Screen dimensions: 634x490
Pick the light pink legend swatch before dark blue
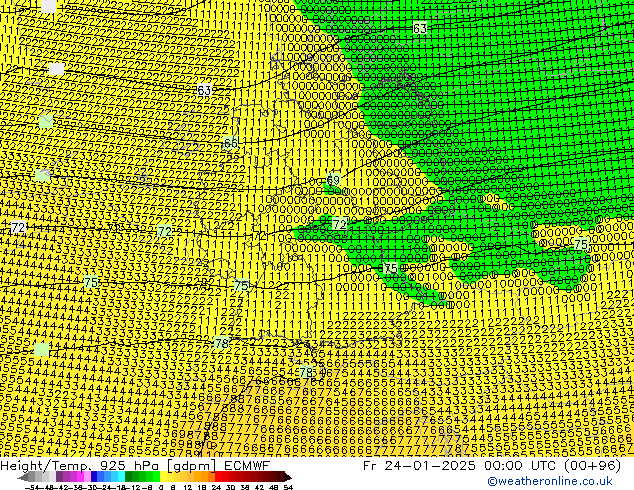[87, 477]
